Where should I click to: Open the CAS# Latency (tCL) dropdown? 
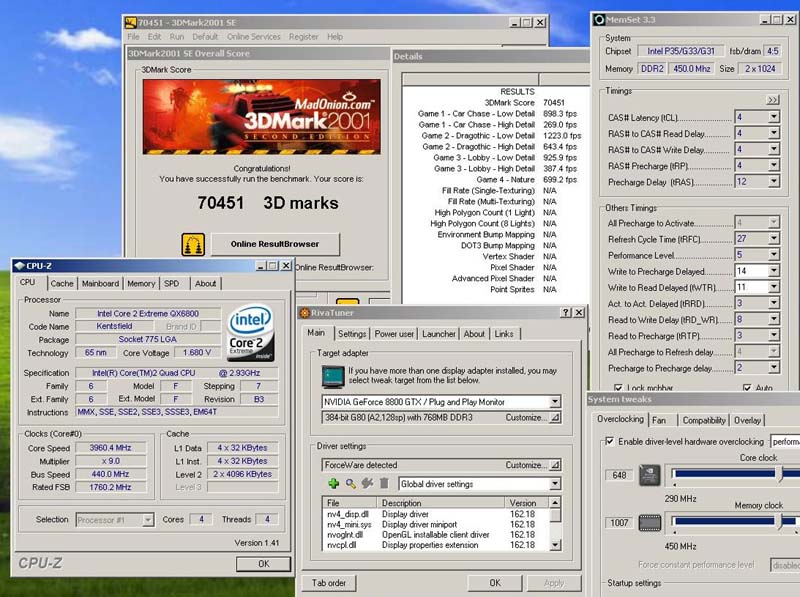773,117
